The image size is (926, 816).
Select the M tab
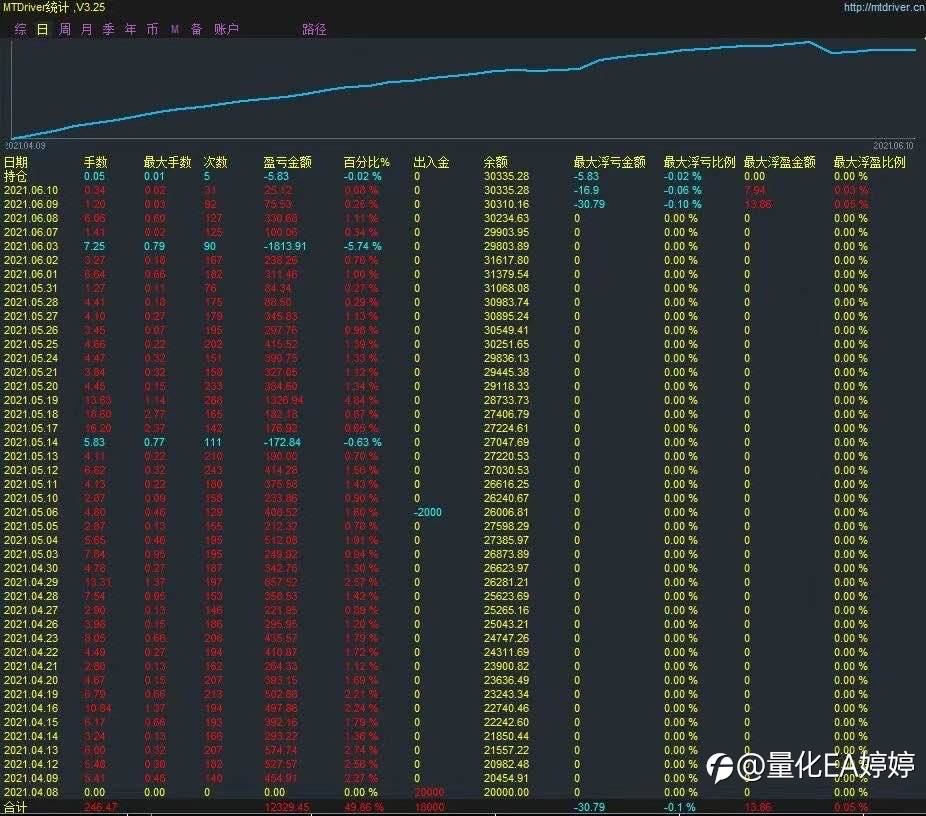point(175,30)
